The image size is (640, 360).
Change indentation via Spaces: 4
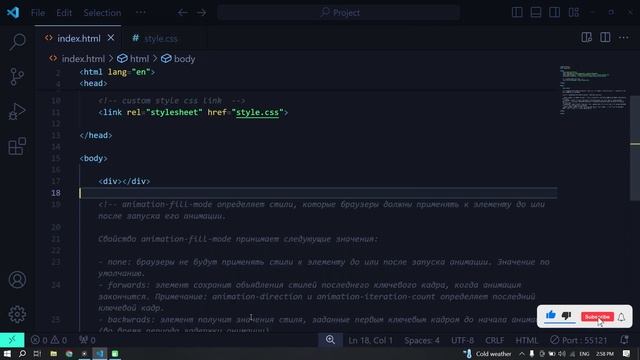pos(422,340)
